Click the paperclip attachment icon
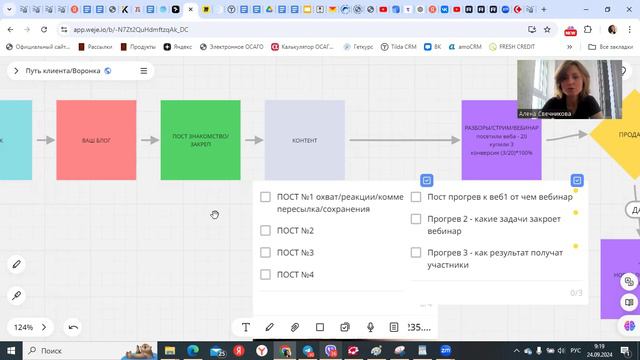The height and width of the screenshot is (360, 640). click(295, 327)
